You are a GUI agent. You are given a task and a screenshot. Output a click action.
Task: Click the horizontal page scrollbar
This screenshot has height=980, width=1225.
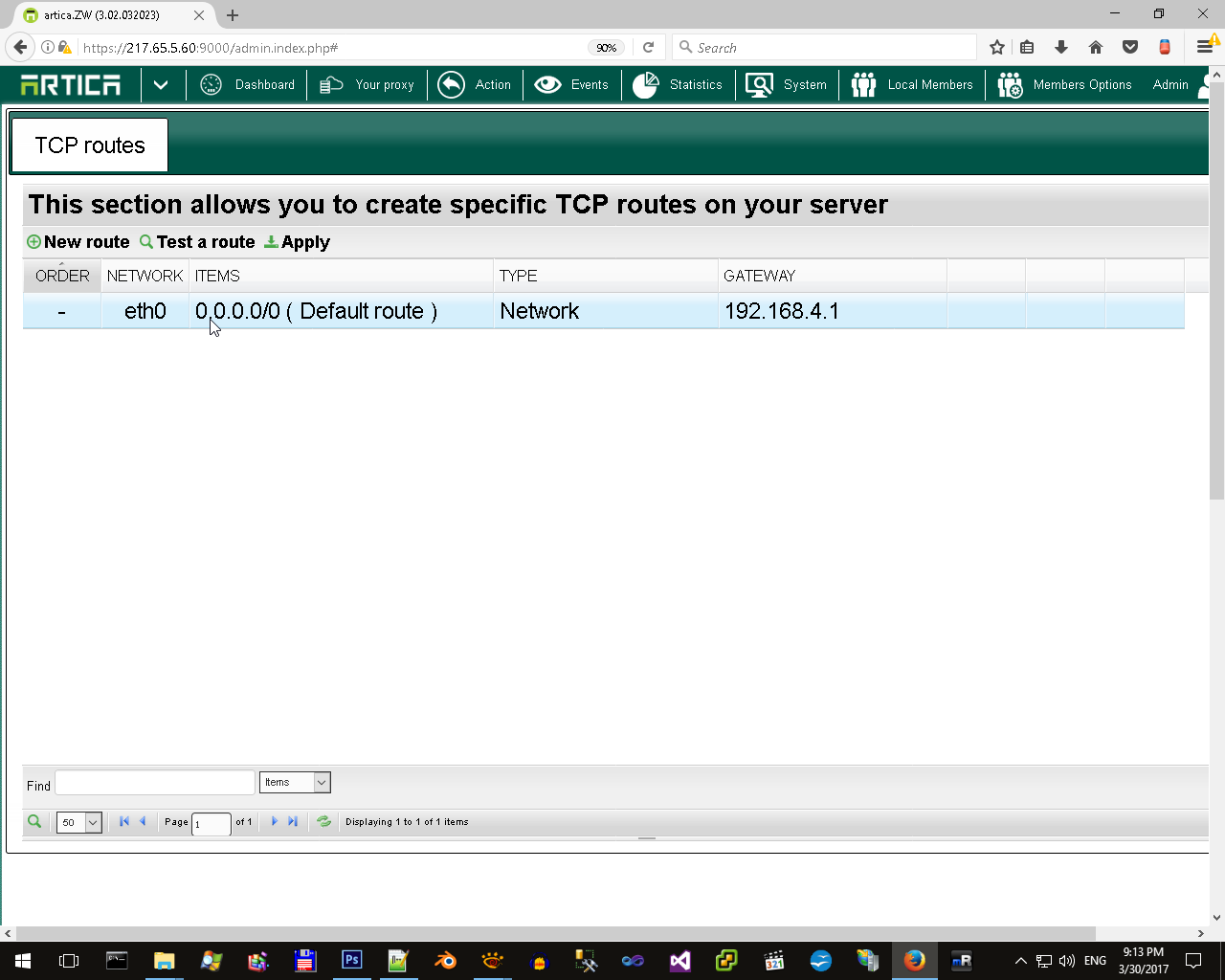tap(555, 933)
